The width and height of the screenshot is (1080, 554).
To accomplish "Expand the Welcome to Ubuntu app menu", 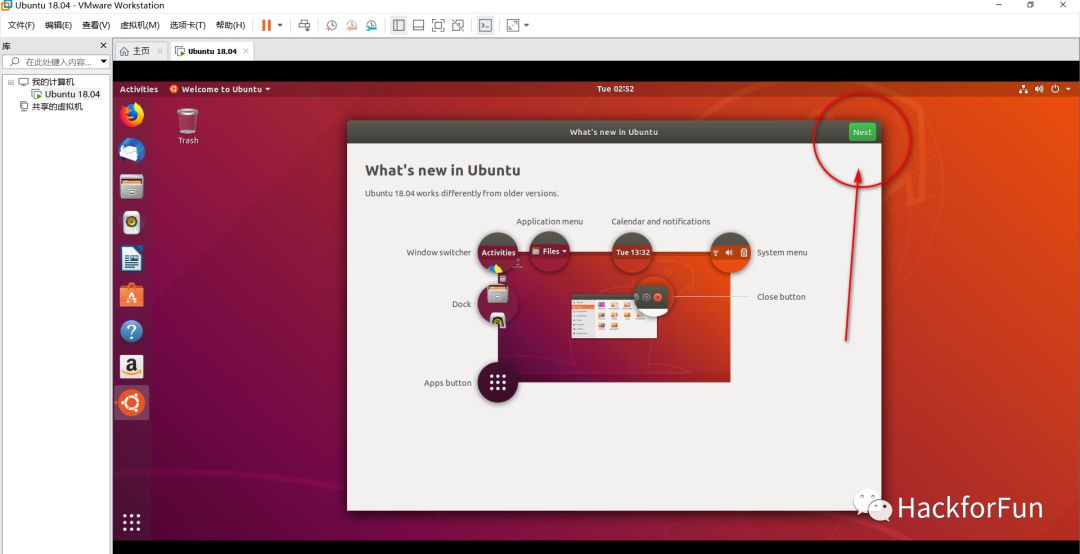I will point(221,89).
